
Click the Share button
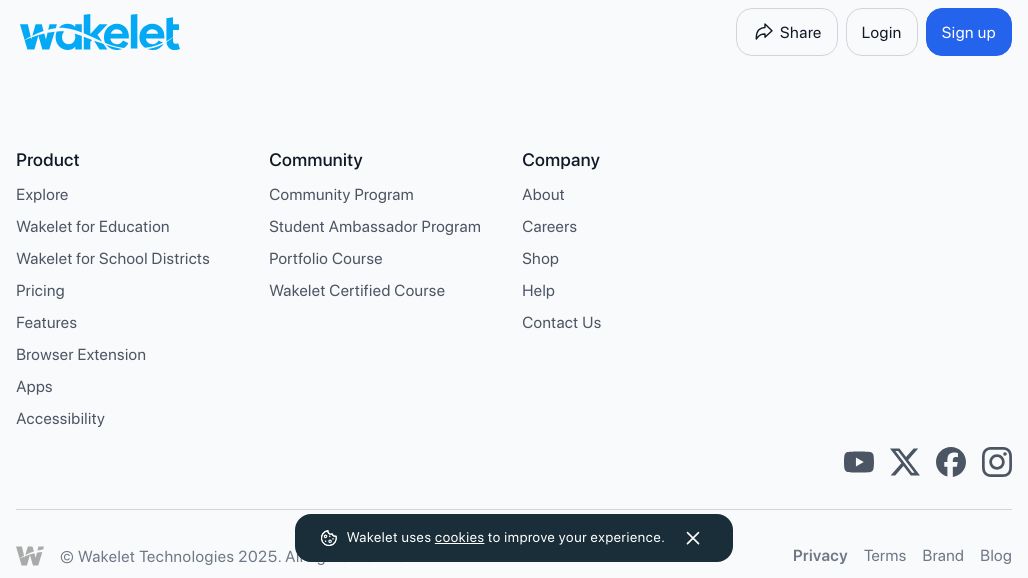[x=787, y=32]
